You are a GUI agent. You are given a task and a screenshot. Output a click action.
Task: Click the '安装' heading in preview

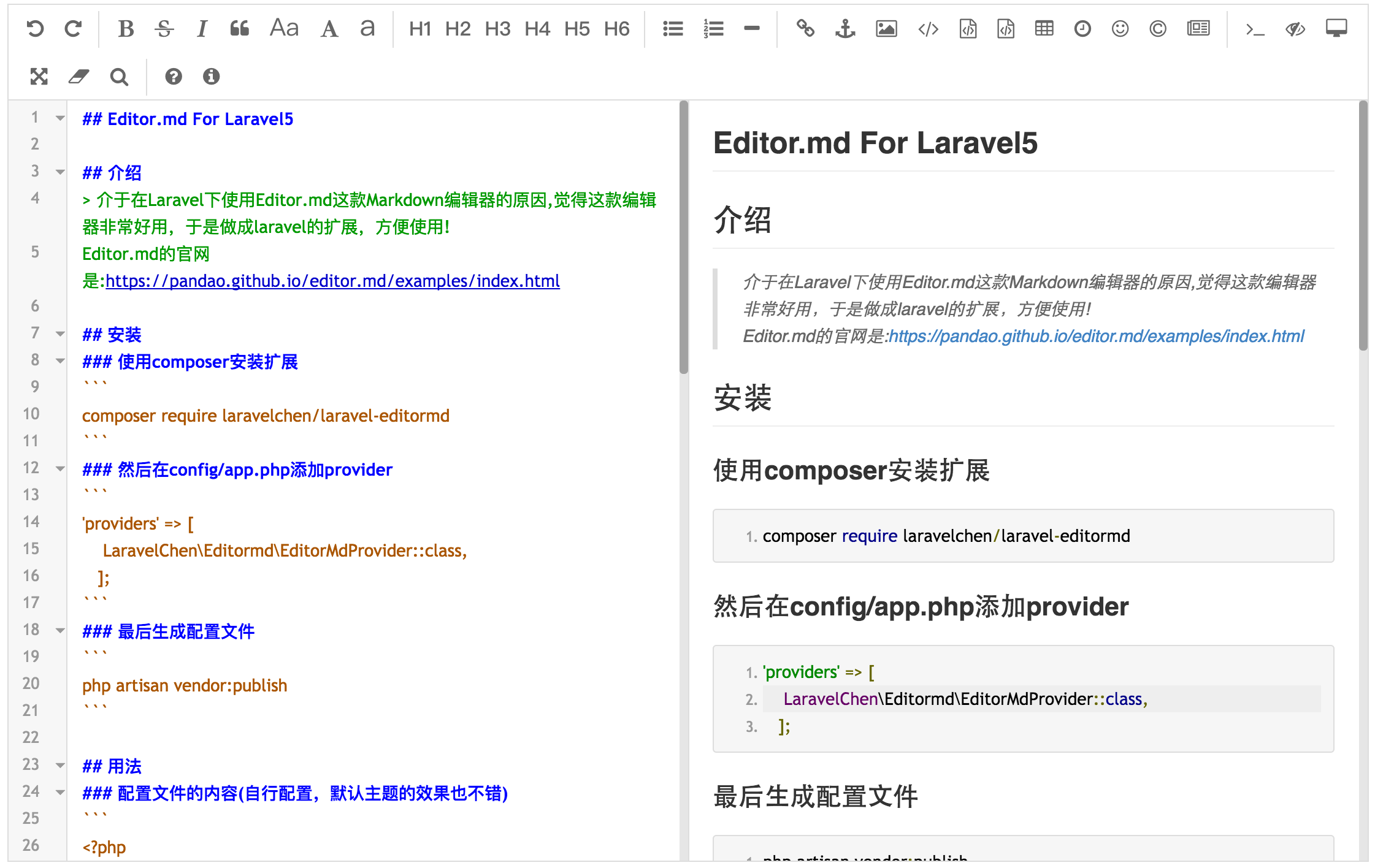pos(743,398)
